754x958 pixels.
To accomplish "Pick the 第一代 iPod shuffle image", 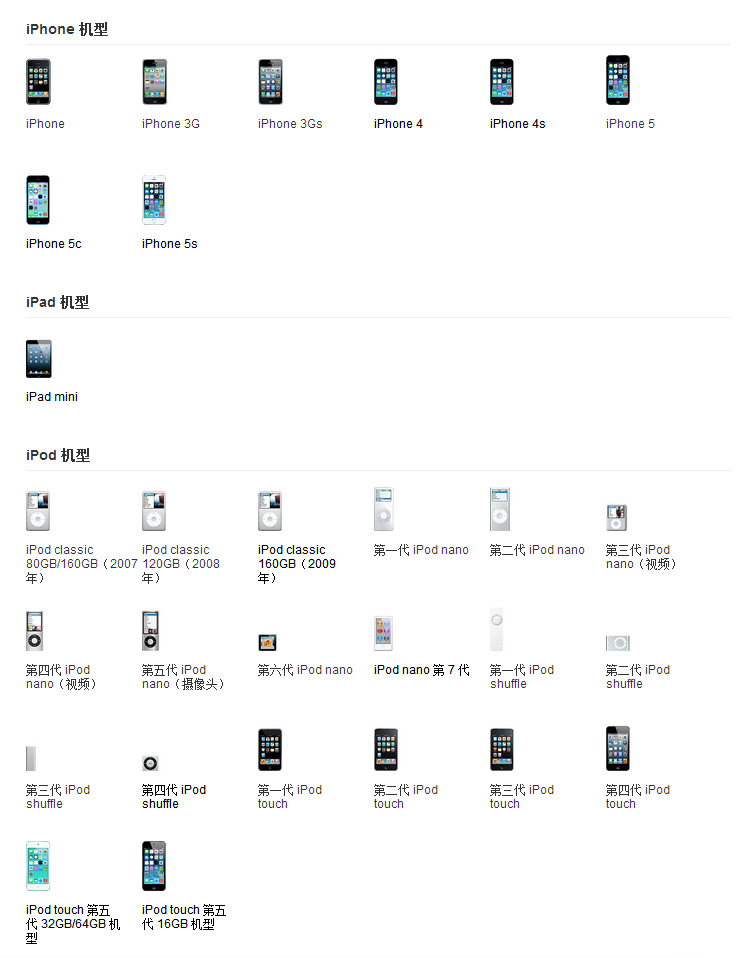I will 497,629.
